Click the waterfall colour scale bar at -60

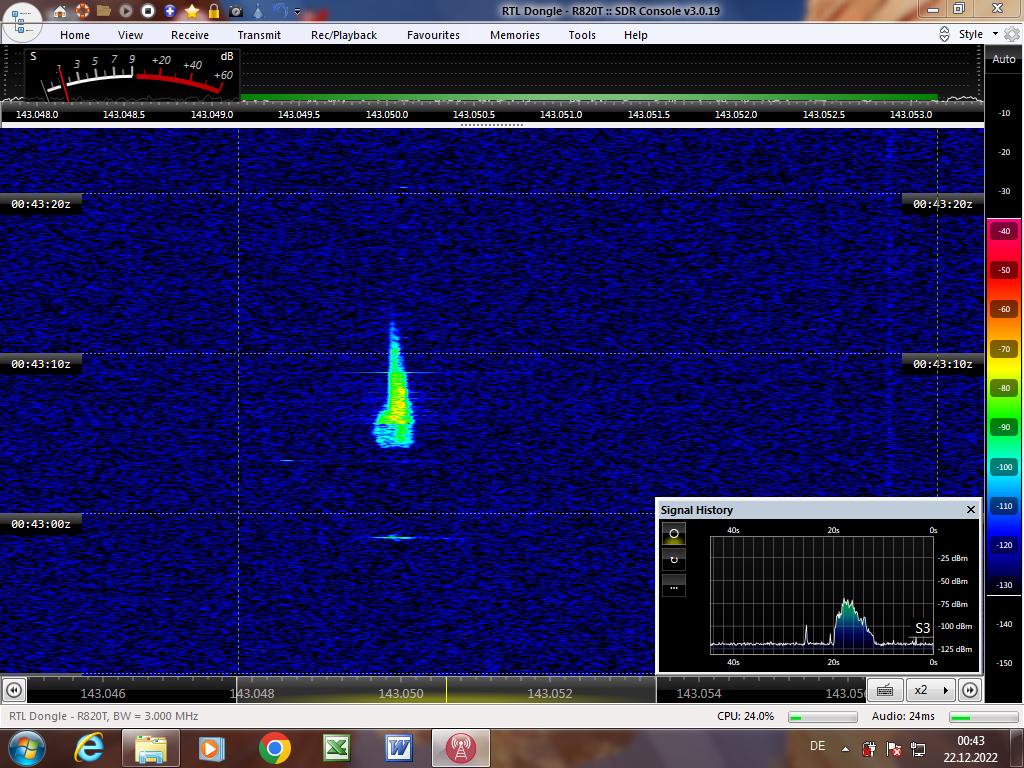[x=1004, y=309]
